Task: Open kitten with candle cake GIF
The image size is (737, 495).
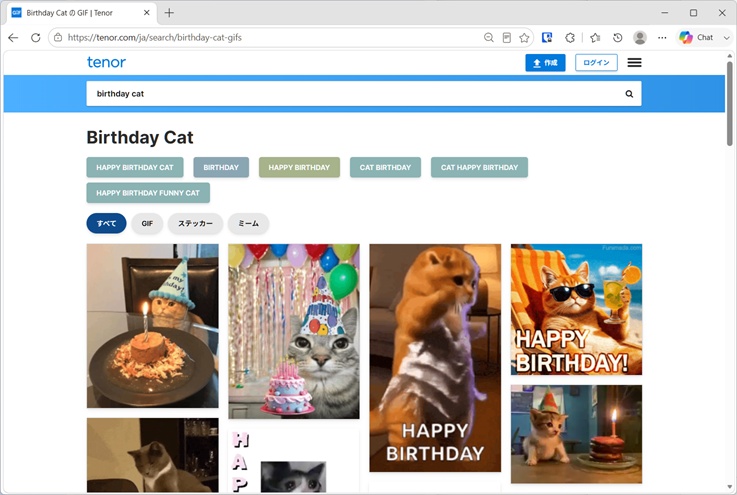Action: pyautogui.click(x=576, y=434)
